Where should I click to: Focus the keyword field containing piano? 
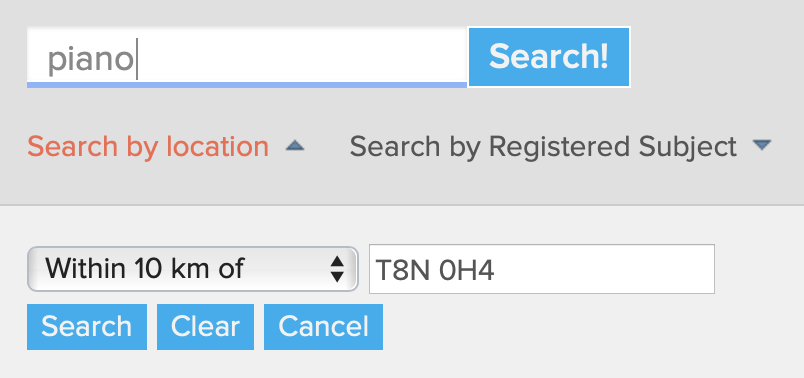click(x=247, y=57)
